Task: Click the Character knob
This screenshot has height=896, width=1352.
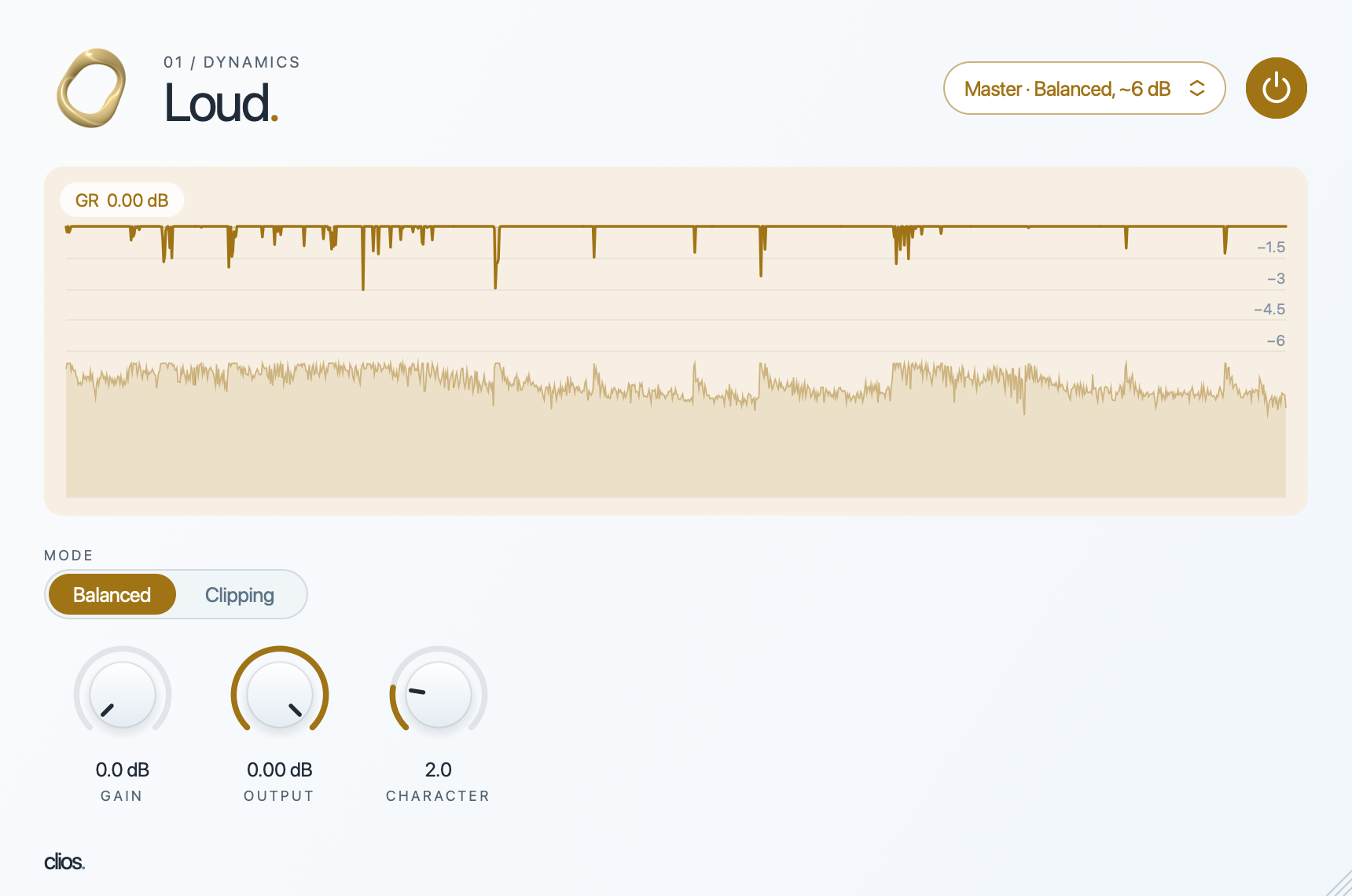Action: click(x=439, y=695)
